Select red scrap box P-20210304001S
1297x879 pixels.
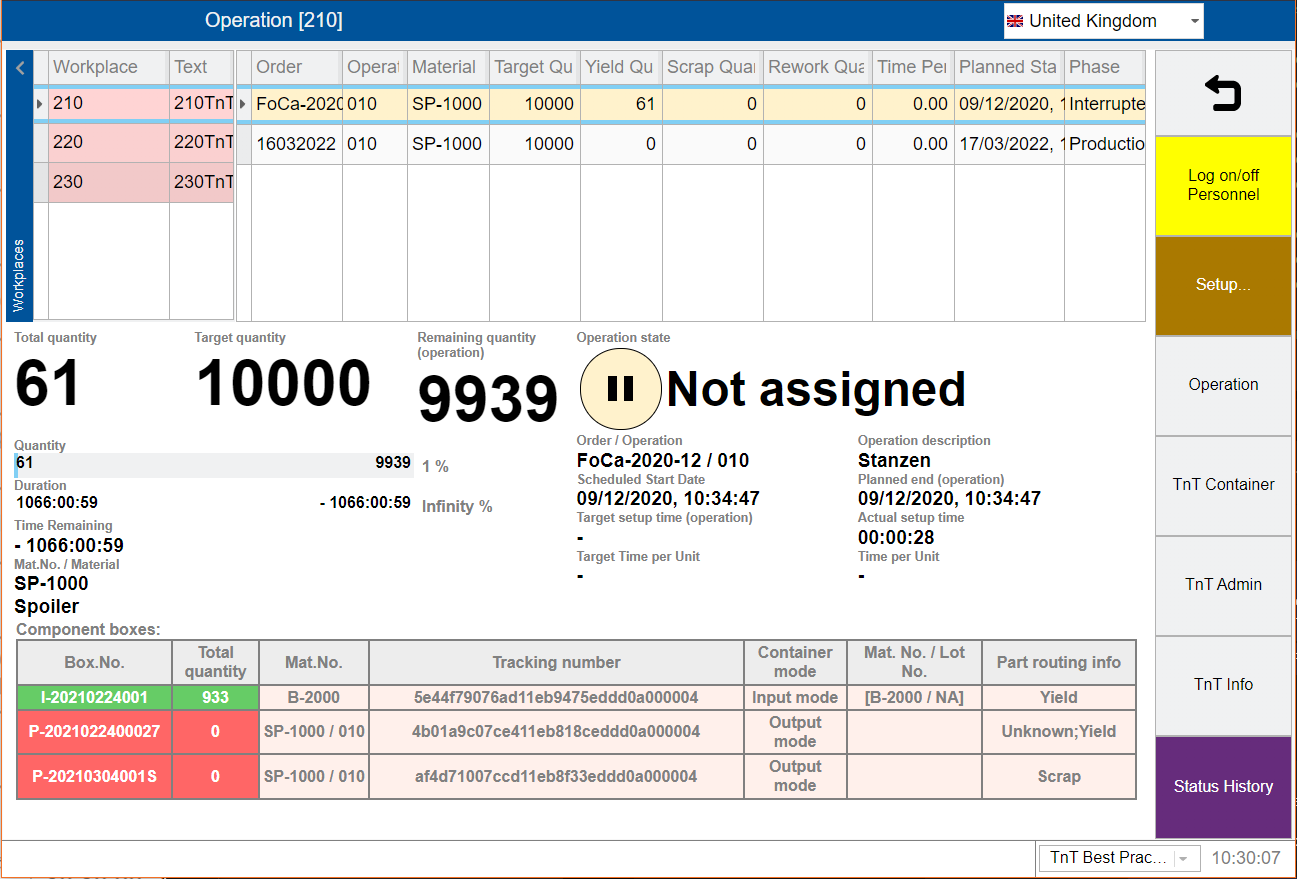[x=94, y=776]
